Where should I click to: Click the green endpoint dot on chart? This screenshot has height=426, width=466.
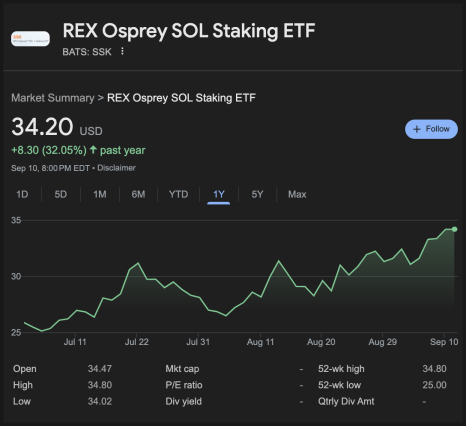[454, 229]
